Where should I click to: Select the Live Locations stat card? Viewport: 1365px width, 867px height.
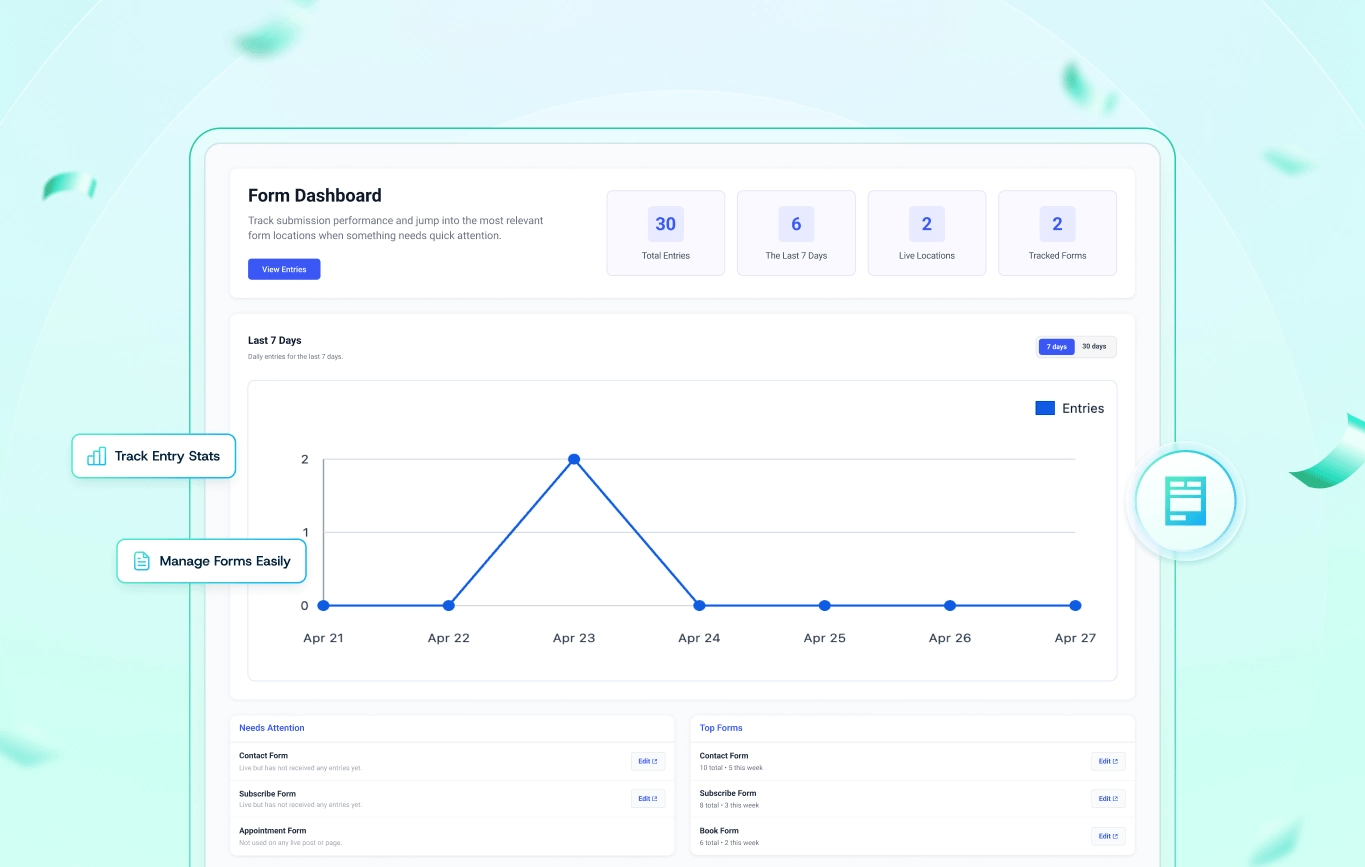927,233
